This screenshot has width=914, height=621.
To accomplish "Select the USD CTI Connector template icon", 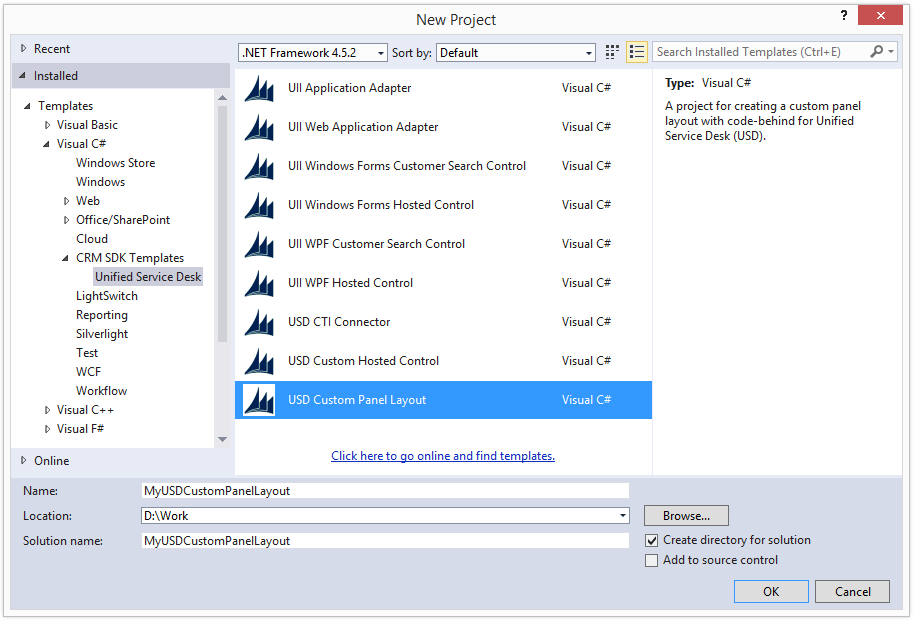I will coord(259,322).
